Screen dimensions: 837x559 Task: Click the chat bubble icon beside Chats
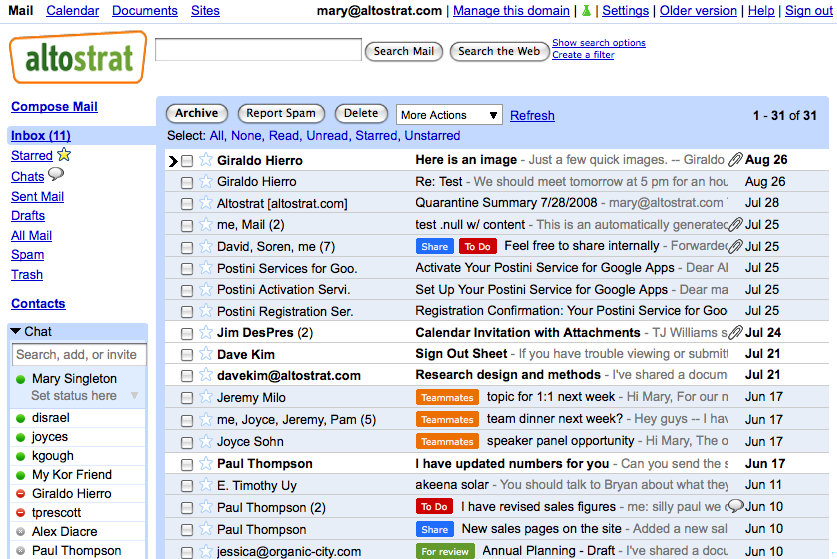tap(56, 174)
